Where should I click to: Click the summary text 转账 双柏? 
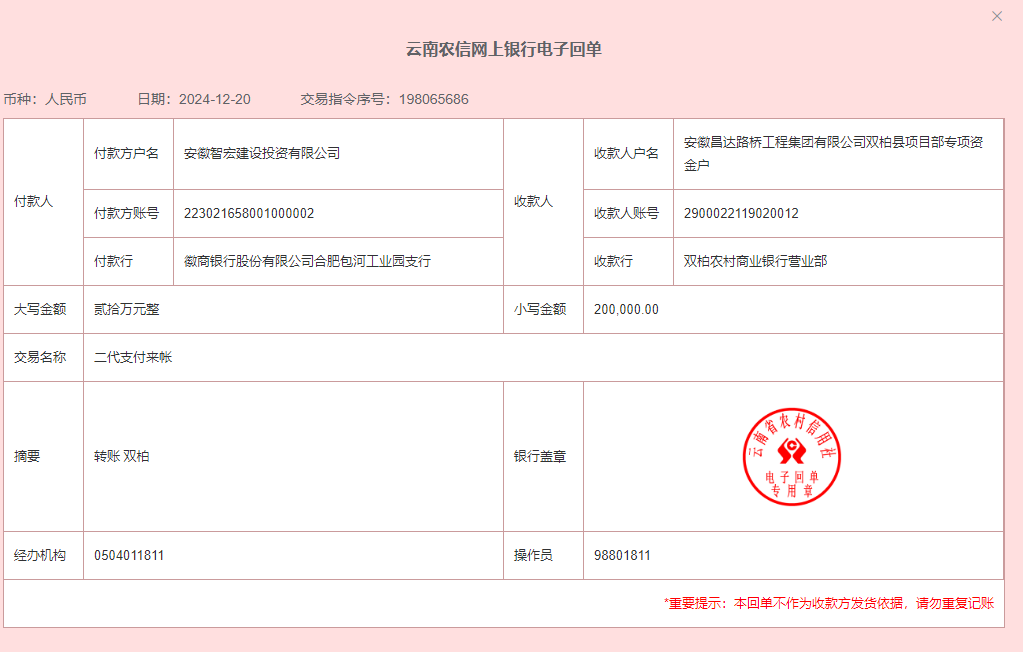point(122,456)
